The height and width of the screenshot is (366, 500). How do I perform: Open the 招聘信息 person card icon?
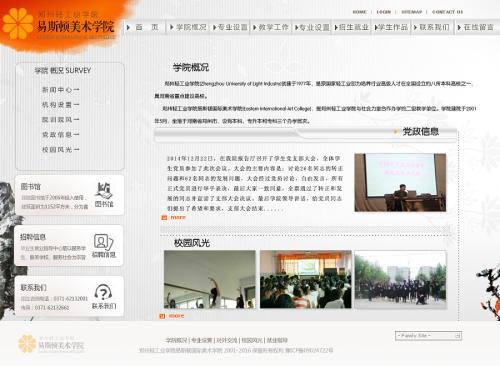pyautogui.click(x=104, y=242)
